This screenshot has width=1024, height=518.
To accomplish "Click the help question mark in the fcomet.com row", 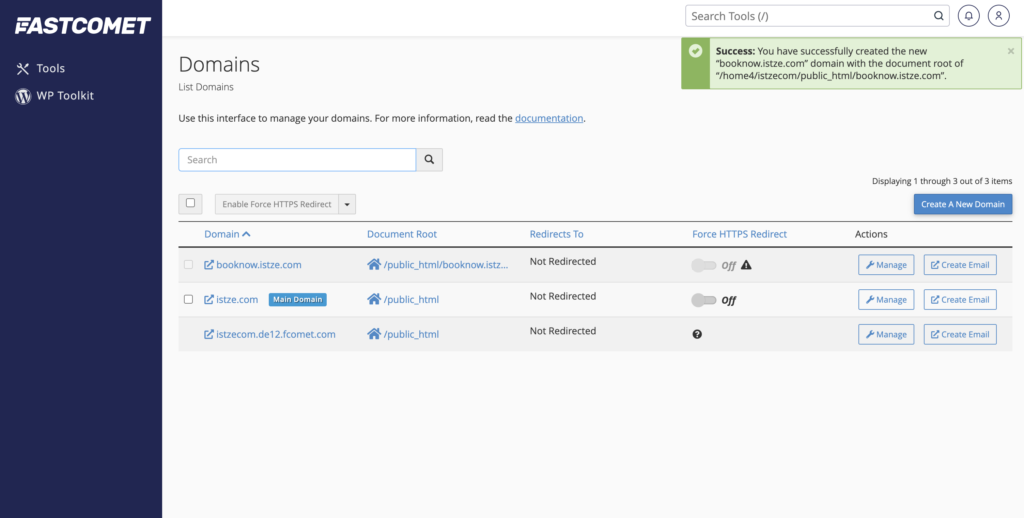I will (697, 334).
